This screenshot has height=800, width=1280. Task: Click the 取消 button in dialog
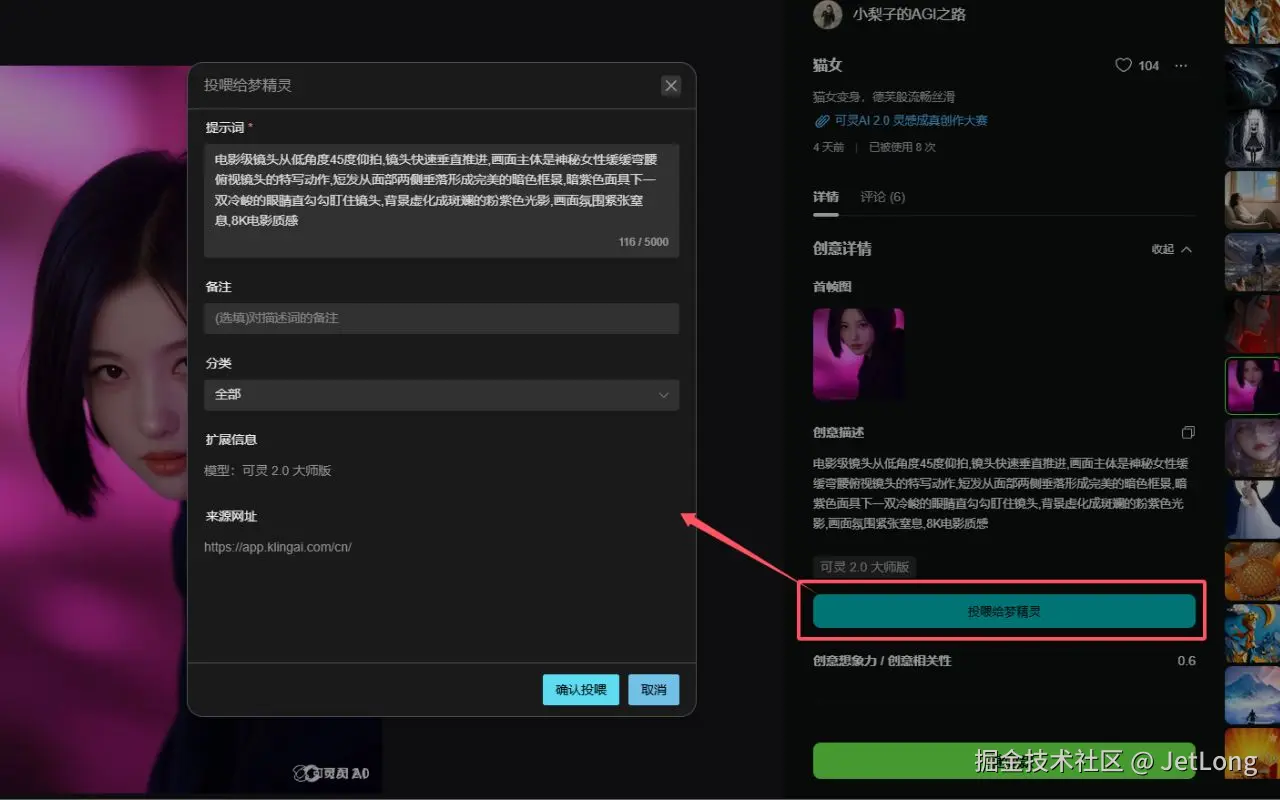click(654, 690)
